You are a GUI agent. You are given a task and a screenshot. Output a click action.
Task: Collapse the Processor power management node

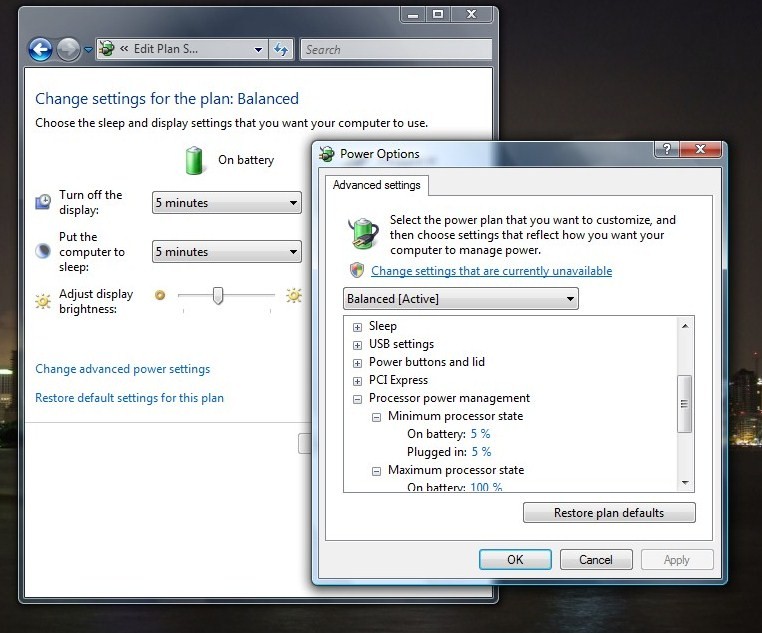[x=357, y=399]
